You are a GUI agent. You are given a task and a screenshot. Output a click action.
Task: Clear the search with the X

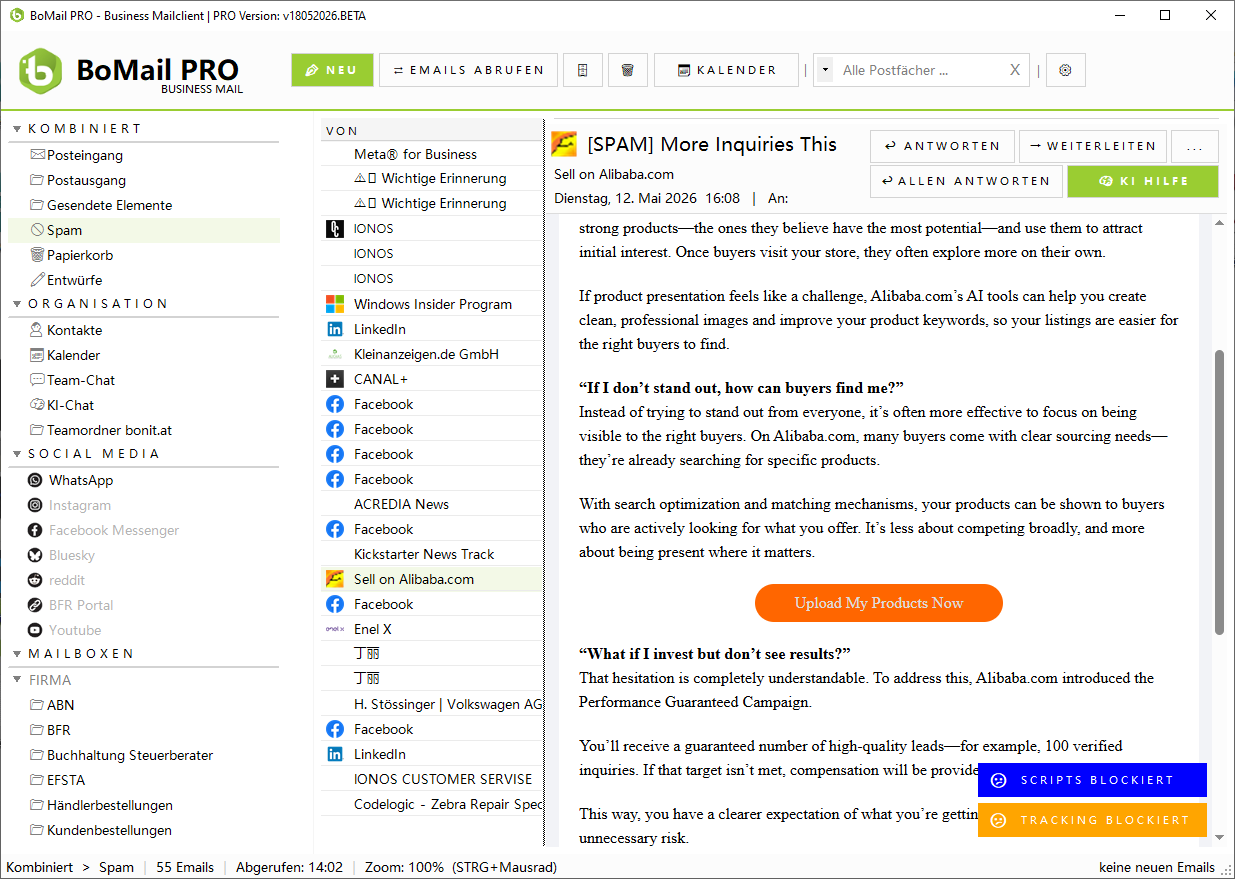point(1015,70)
